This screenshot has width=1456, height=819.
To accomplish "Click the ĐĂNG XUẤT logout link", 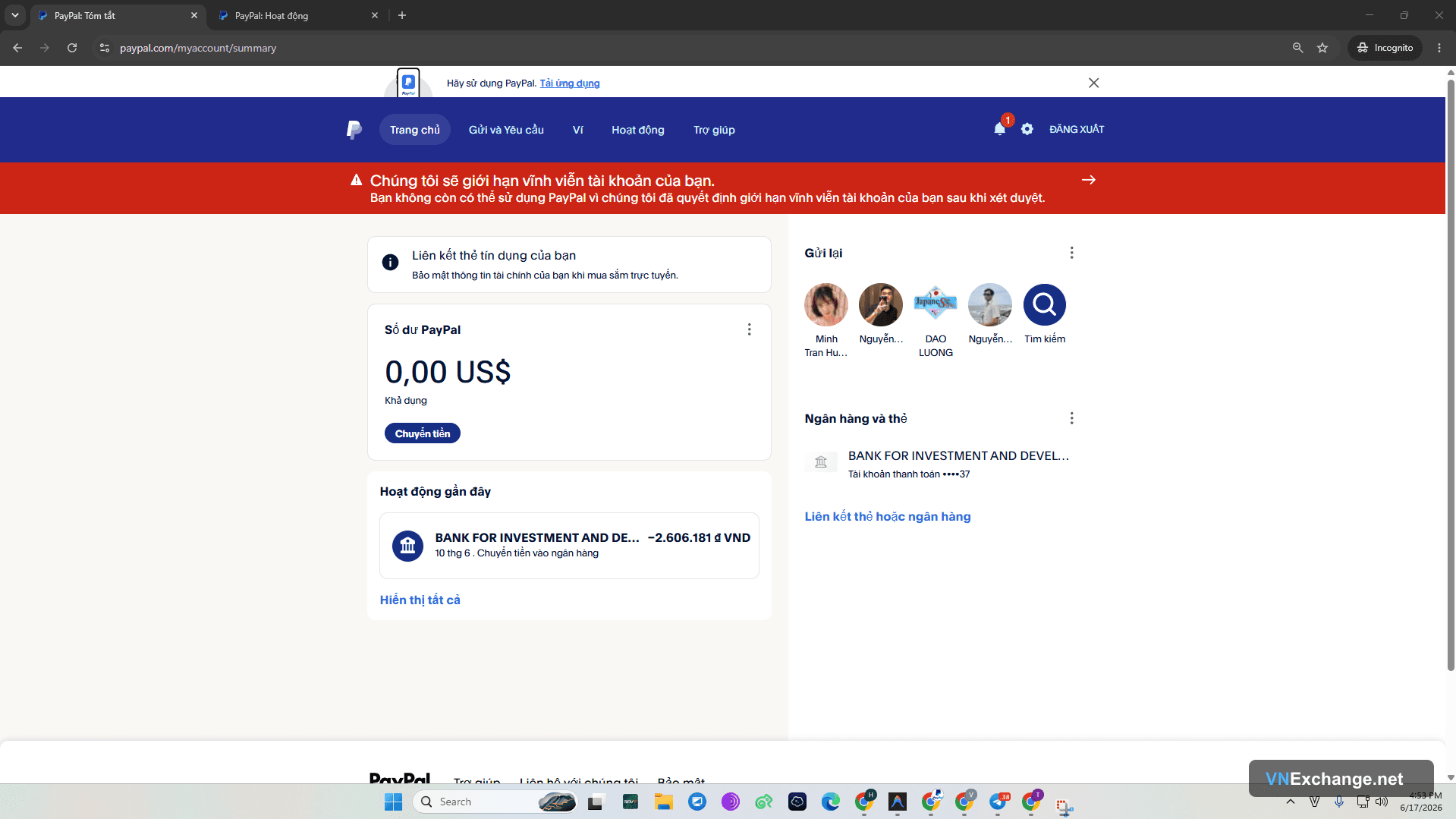I will [x=1077, y=129].
